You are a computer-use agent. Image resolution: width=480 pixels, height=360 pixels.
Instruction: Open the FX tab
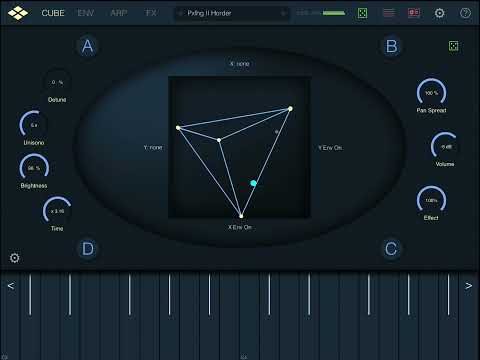(x=151, y=13)
